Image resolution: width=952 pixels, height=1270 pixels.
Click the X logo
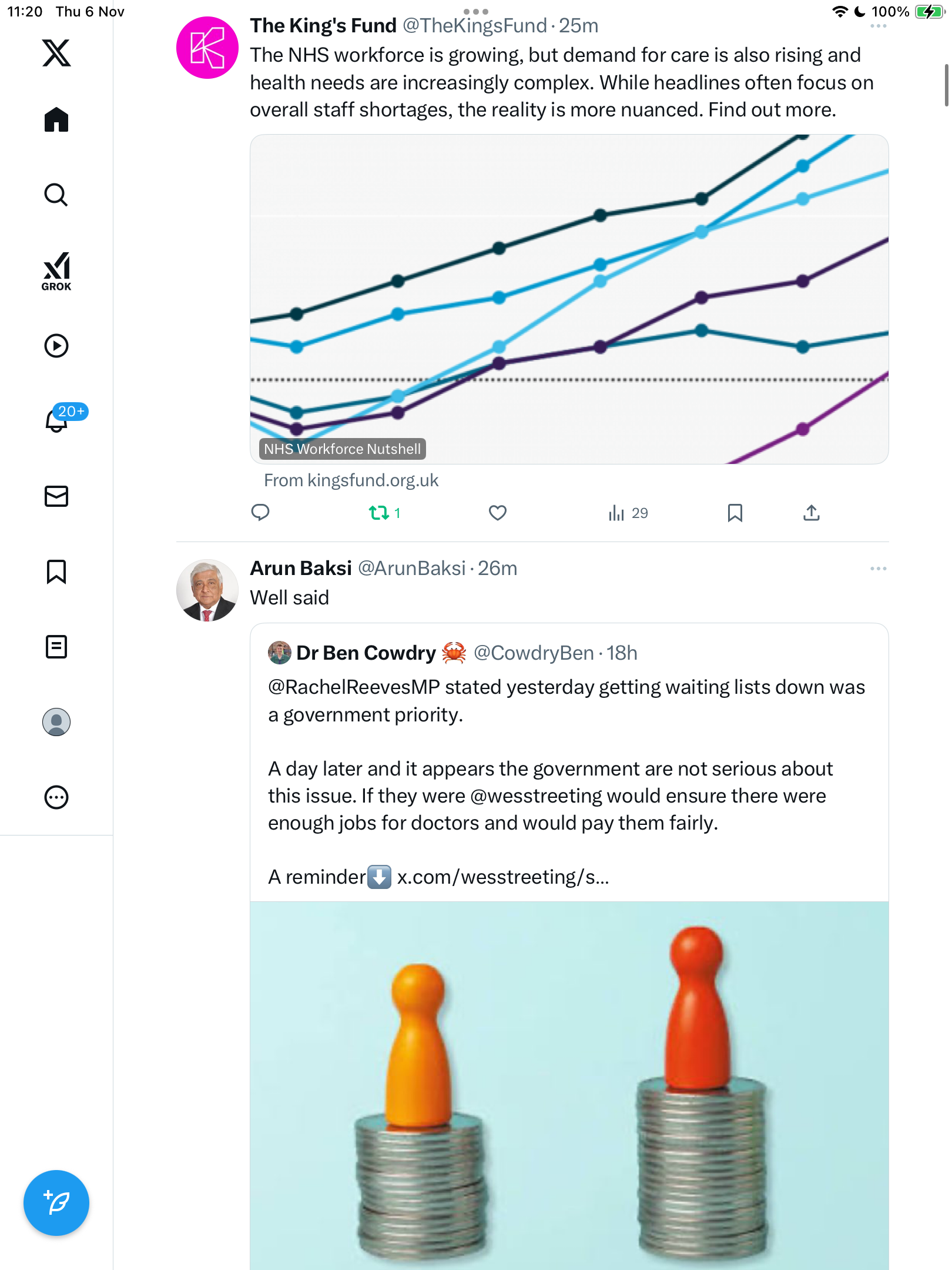56,53
